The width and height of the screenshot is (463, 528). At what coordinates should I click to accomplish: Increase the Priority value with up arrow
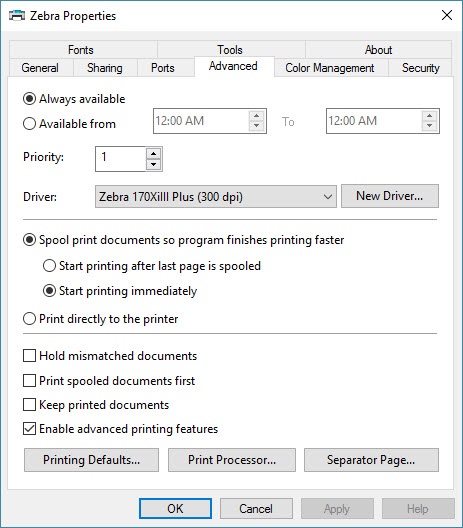154,154
